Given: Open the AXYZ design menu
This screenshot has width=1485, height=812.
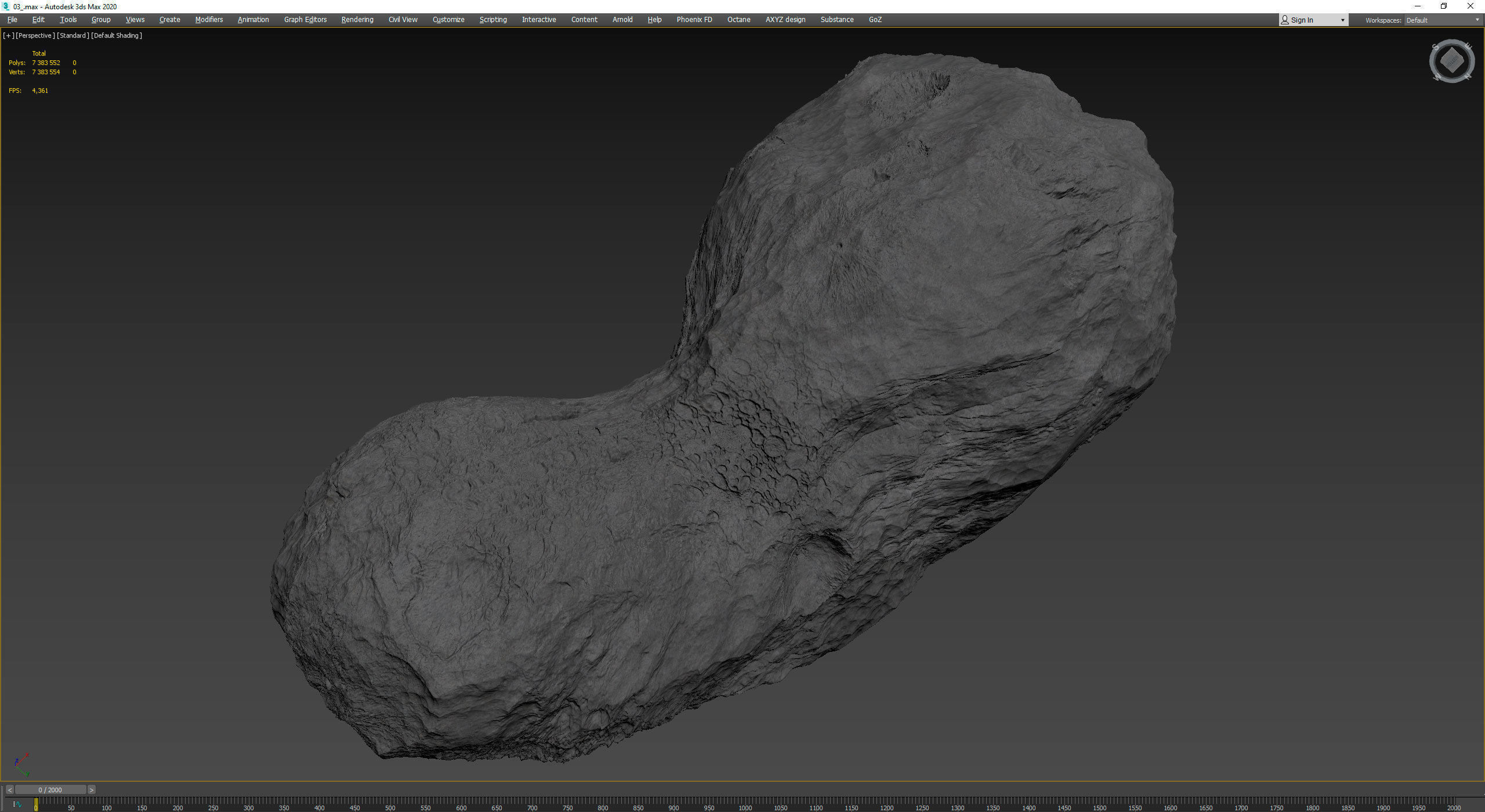Looking at the screenshot, I should 785,20.
